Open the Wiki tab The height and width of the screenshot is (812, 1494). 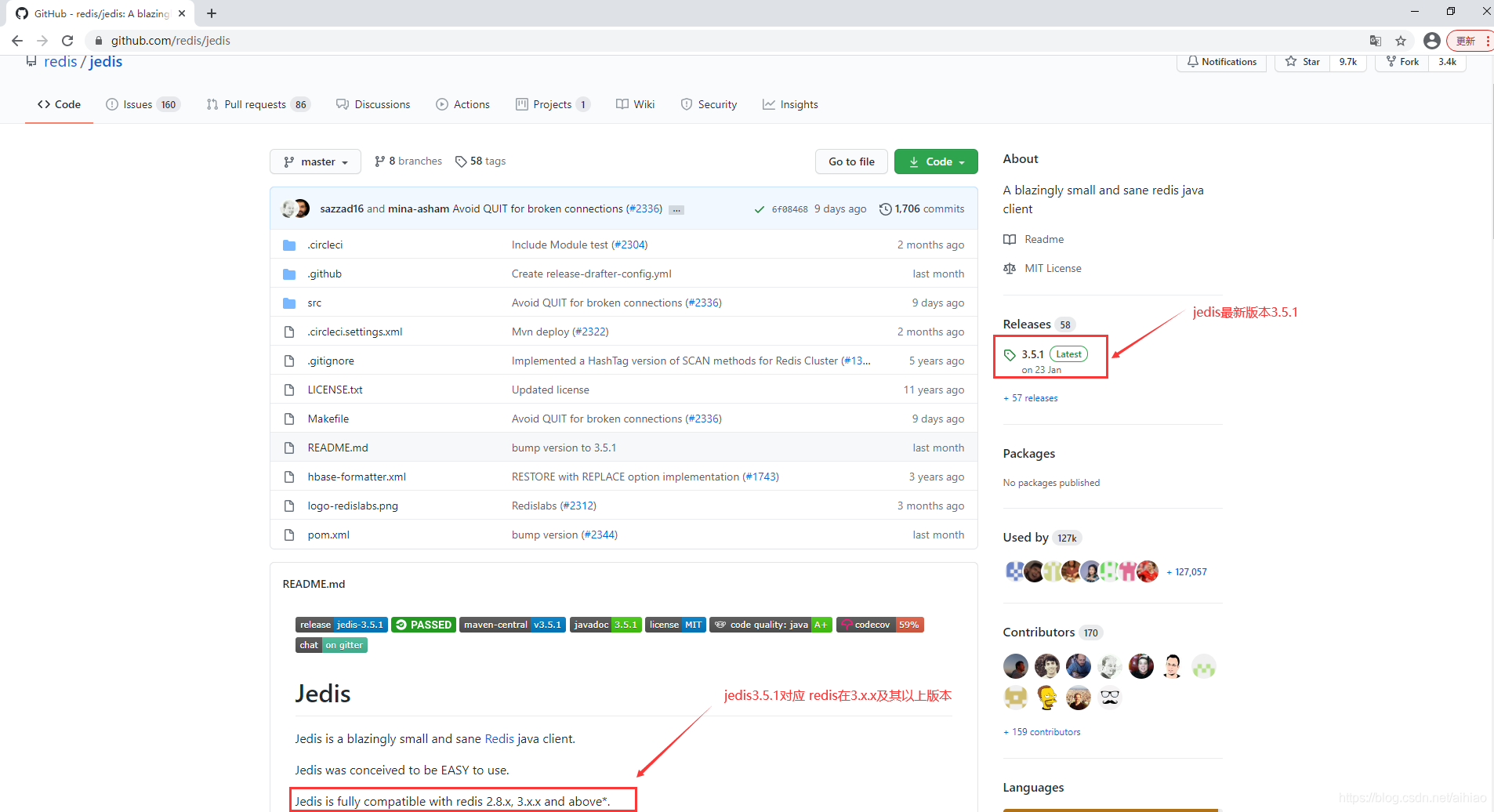tap(636, 104)
